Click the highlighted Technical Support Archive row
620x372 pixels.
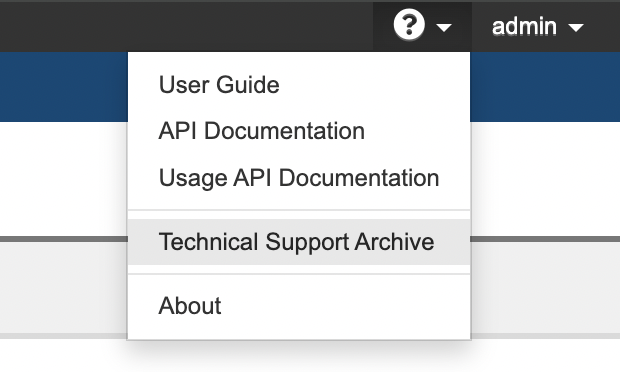pyautogui.click(x=299, y=242)
